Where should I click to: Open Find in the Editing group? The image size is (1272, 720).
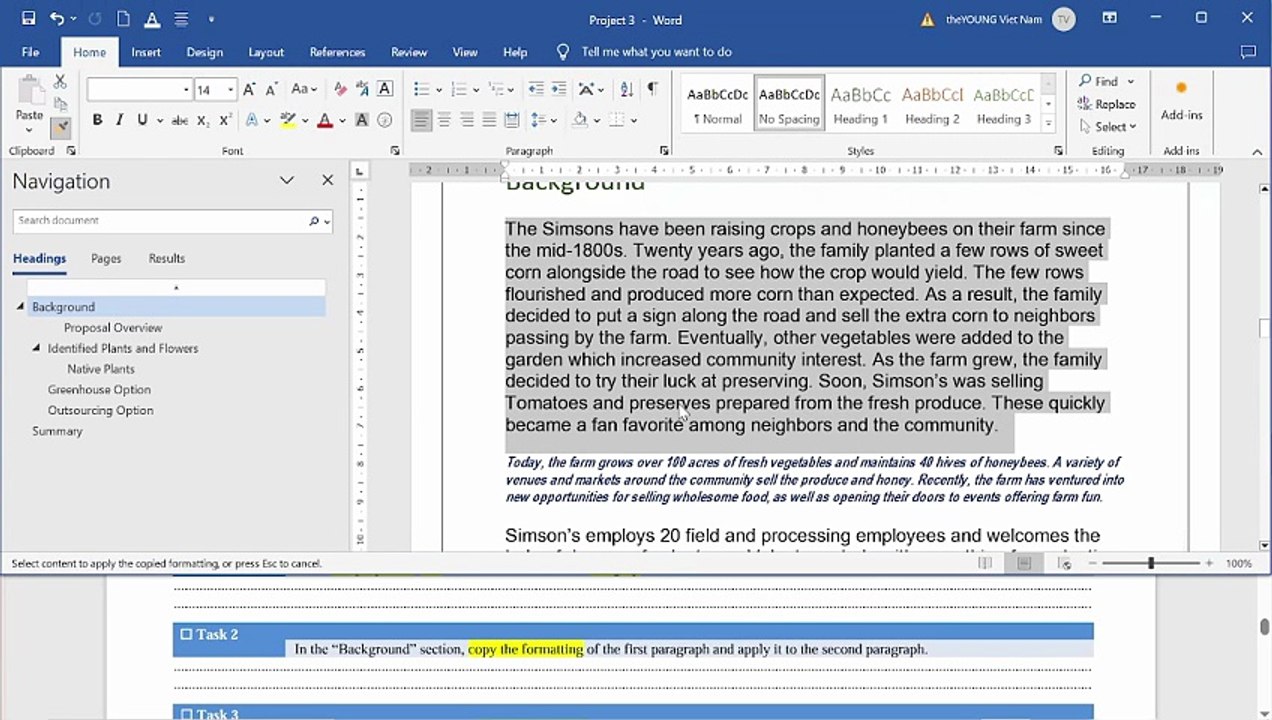1099,81
